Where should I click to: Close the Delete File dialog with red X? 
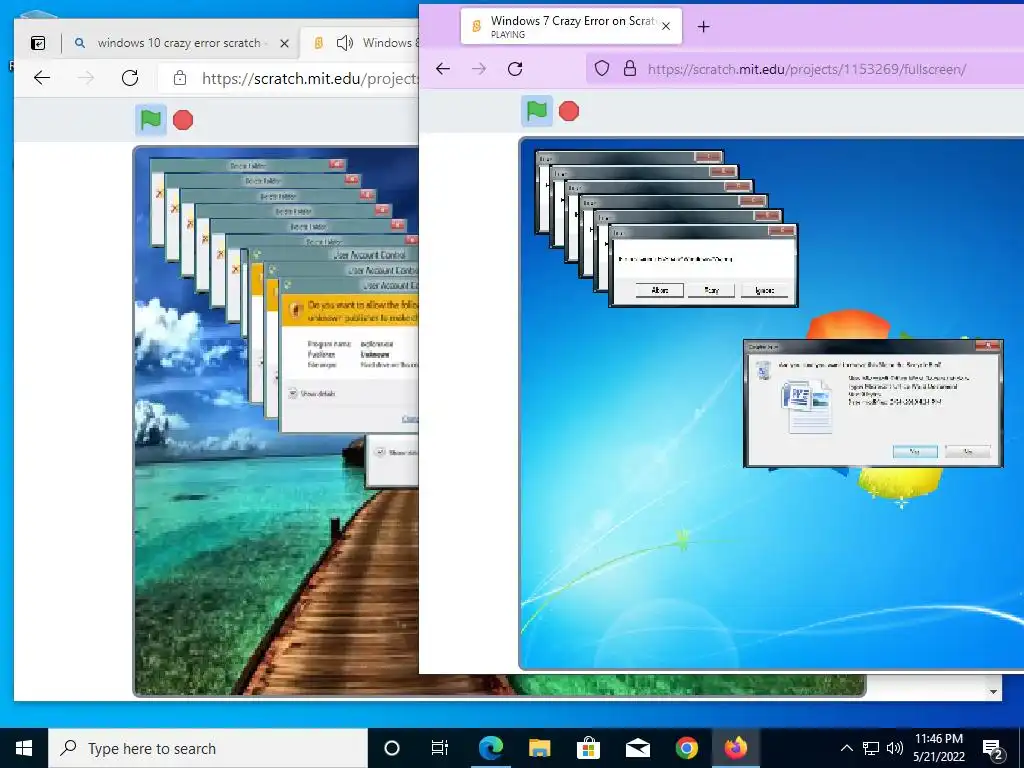tap(987, 346)
